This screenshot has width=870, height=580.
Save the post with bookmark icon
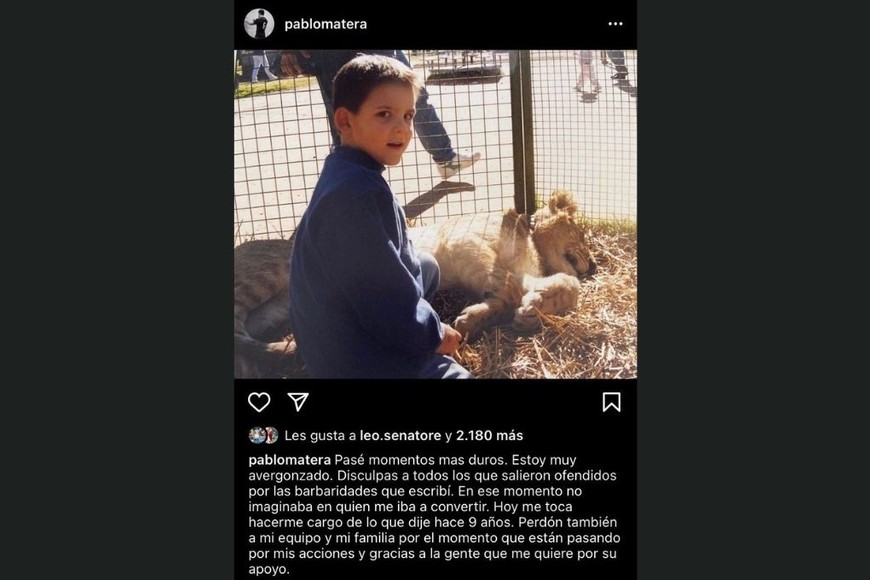coord(611,402)
